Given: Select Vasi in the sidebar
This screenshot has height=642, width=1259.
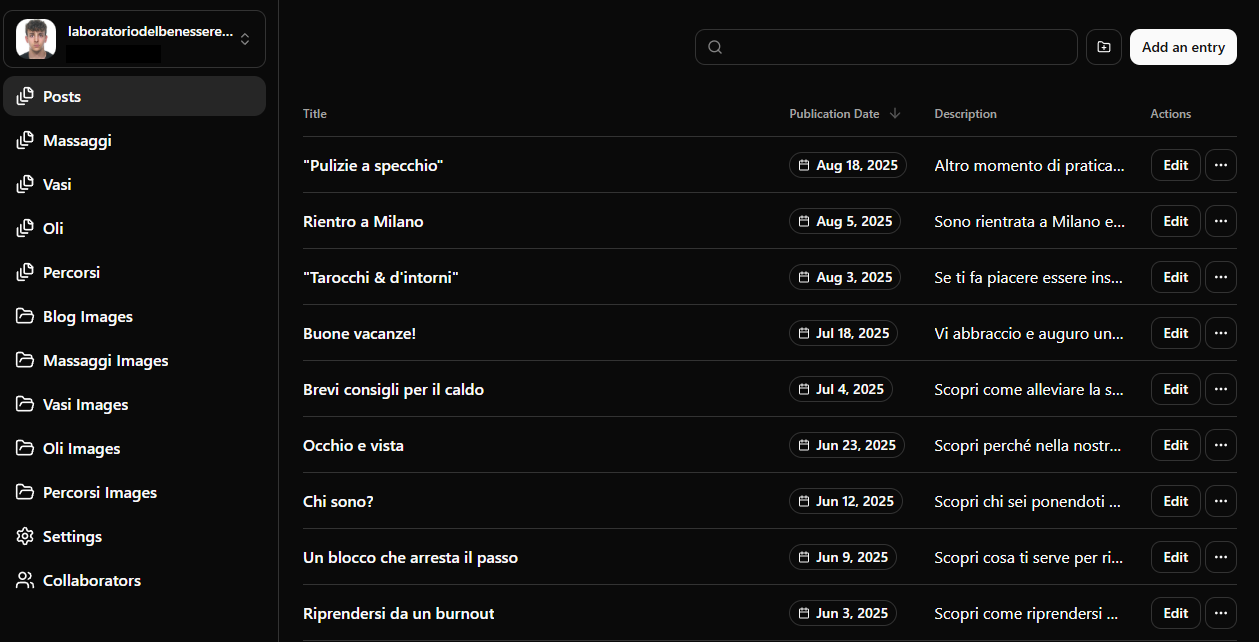Looking at the screenshot, I should point(57,185).
